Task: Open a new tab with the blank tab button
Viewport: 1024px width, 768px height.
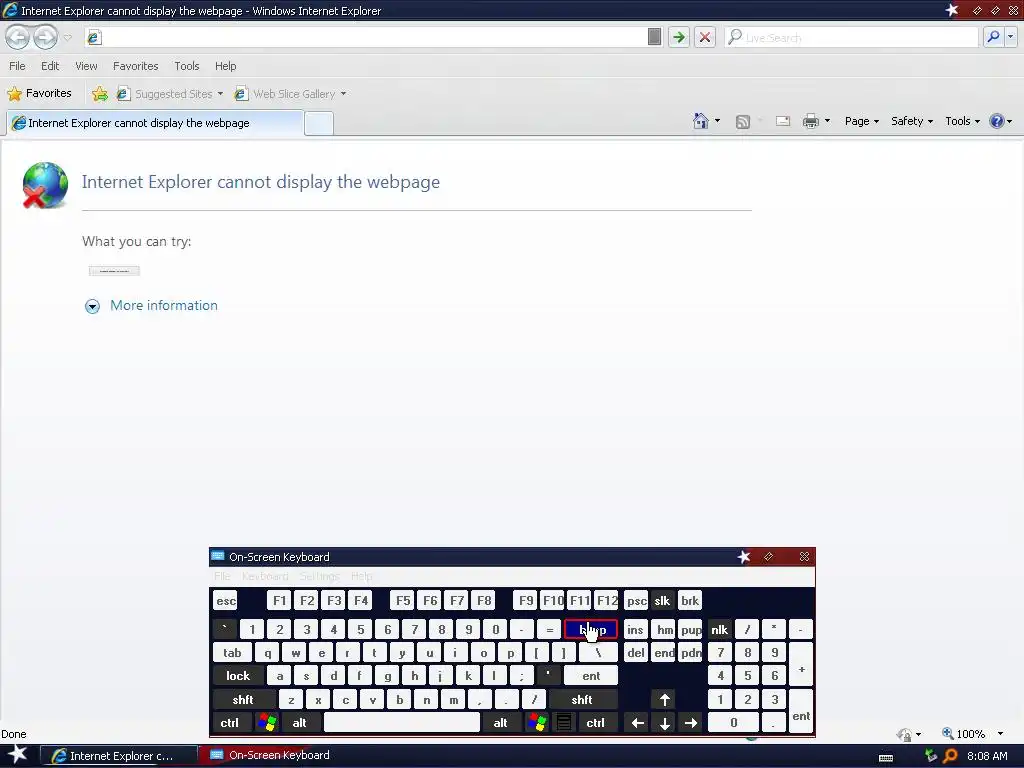Action: click(x=319, y=123)
